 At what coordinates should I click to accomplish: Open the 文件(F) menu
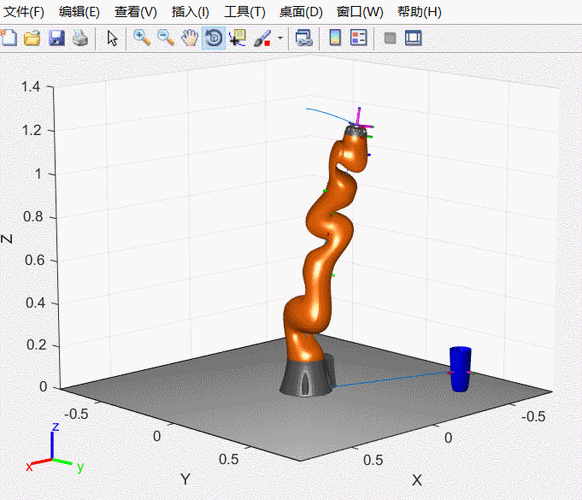tap(24, 12)
